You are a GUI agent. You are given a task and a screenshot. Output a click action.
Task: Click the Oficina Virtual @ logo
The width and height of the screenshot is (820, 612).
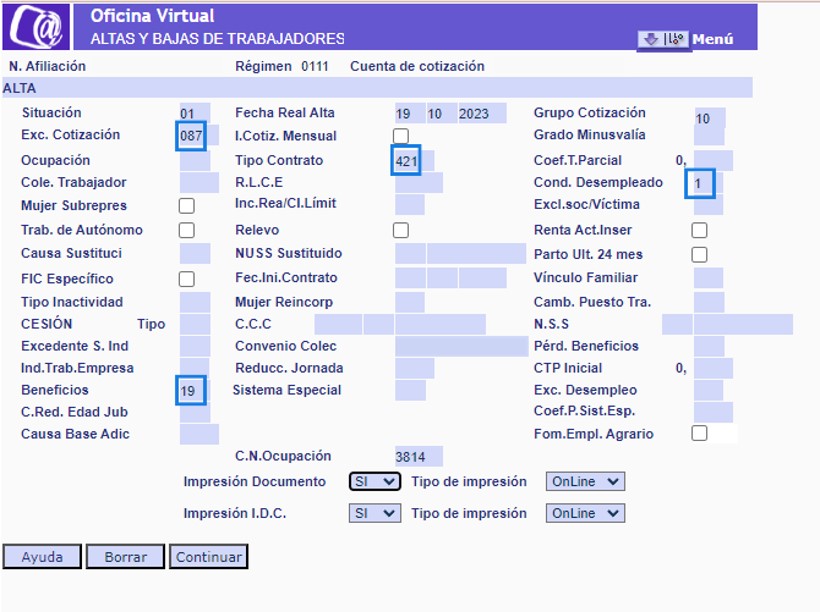point(36,27)
